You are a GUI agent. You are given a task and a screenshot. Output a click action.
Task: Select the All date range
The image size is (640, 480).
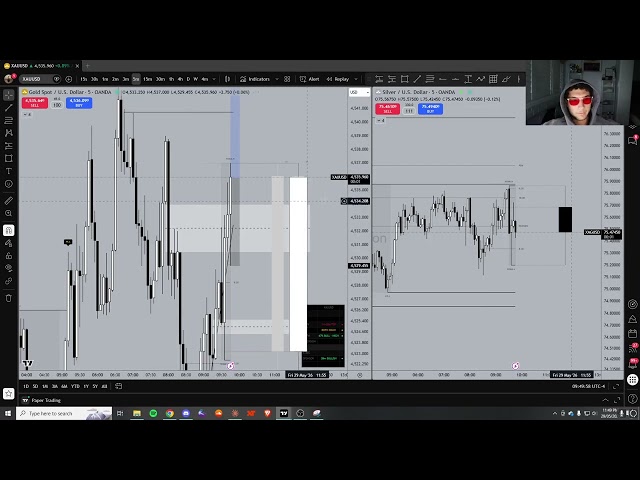coord(104,386)
